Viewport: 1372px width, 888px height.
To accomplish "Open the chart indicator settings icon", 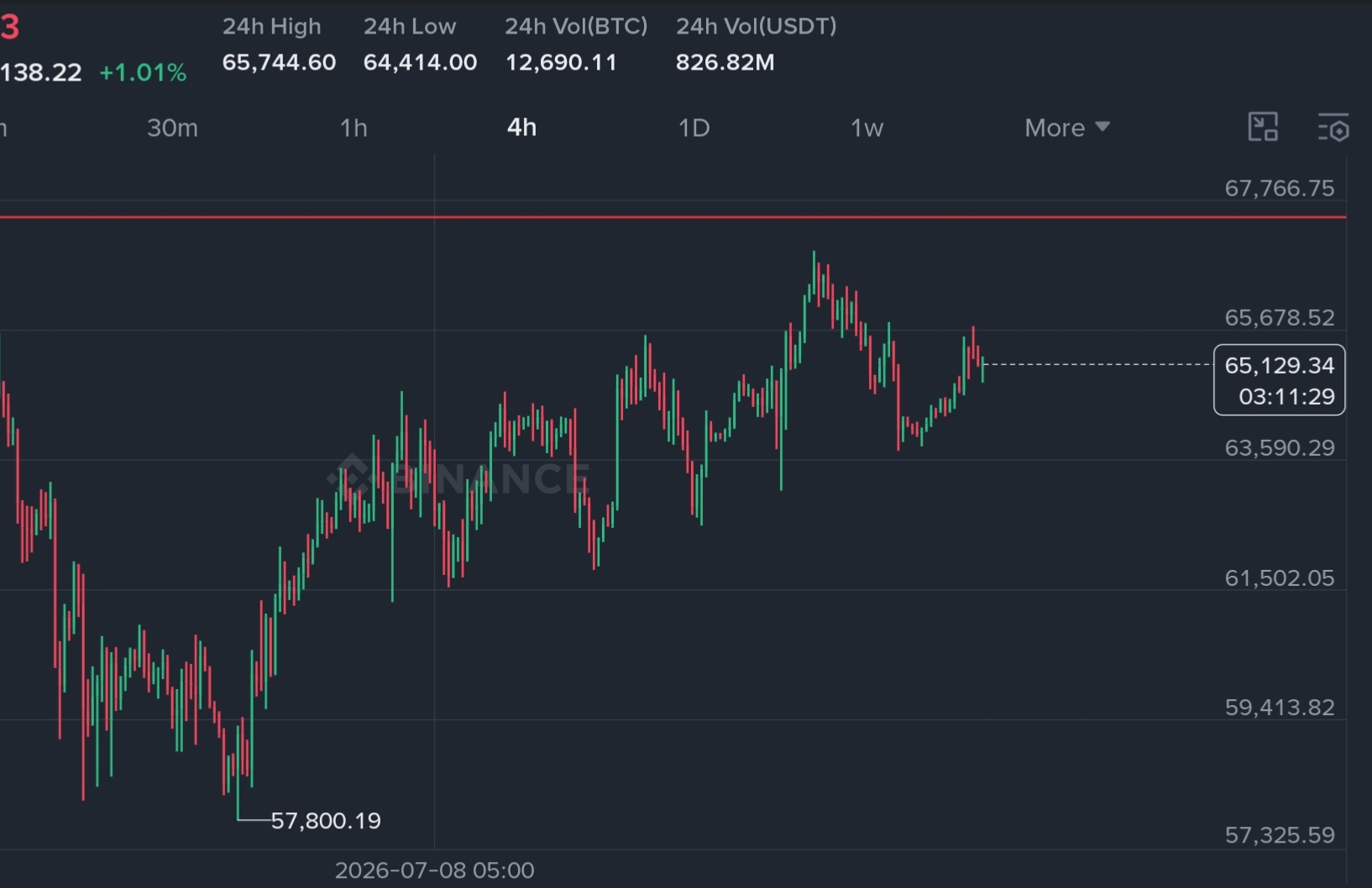I will tap(1333, 128).
